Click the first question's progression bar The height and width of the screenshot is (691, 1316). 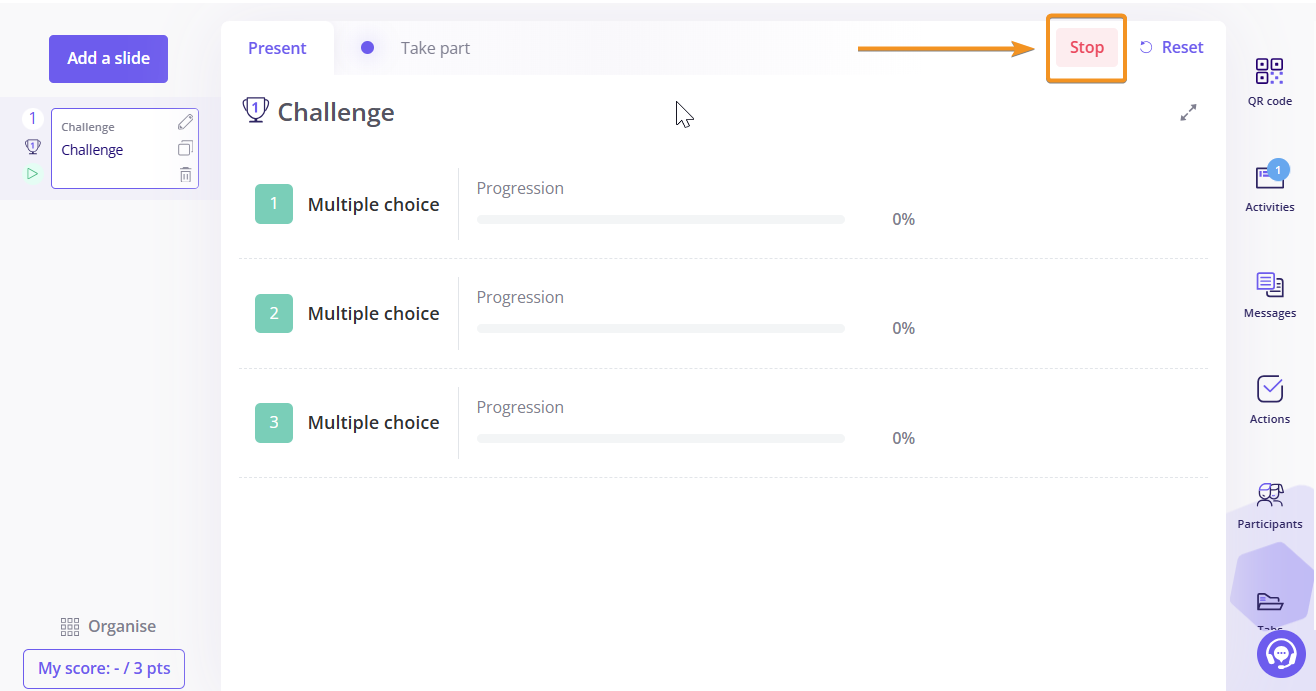pyautogui.click(x=660, y=219)
